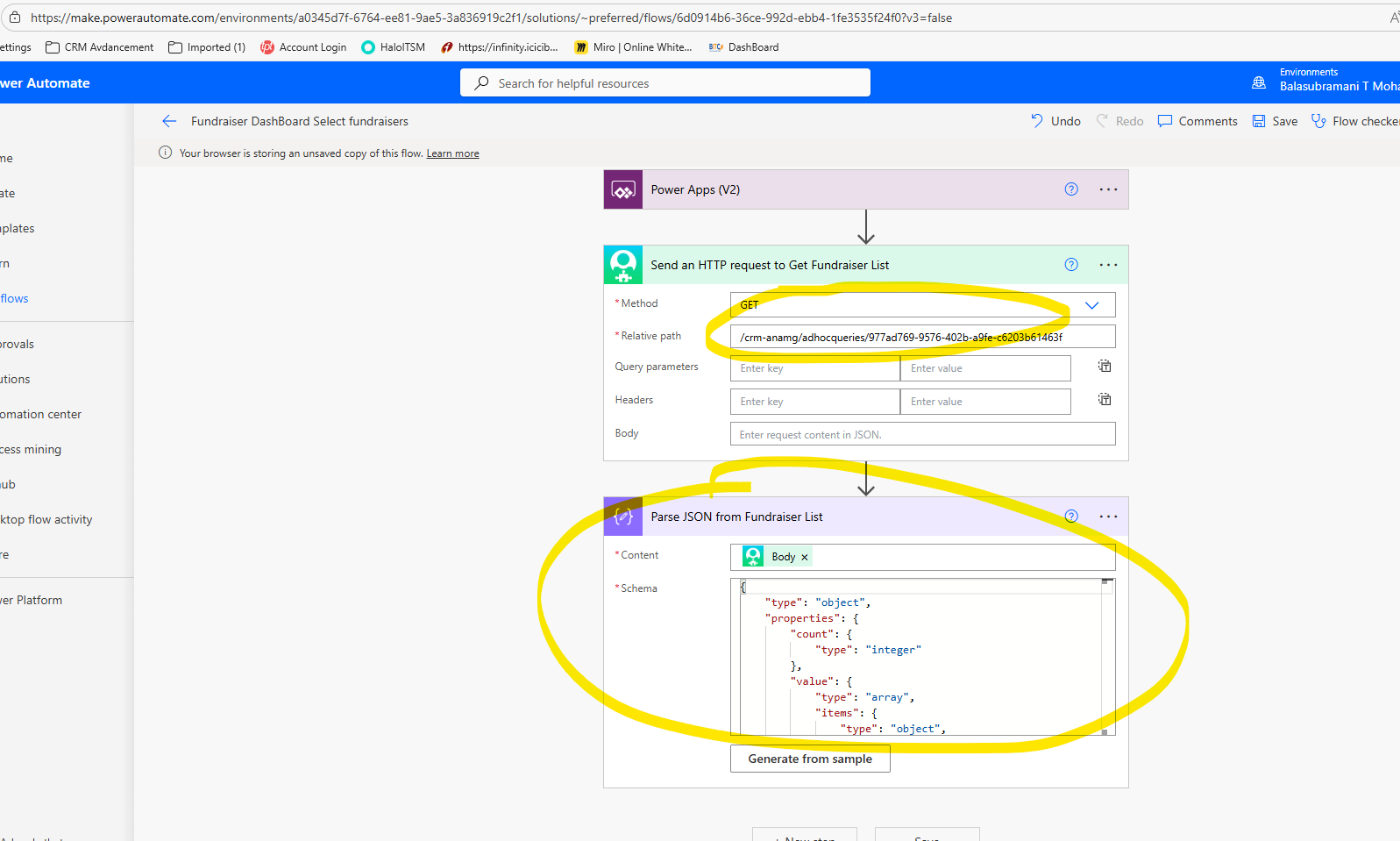Open ellipsis menu on the Parse JSON step

coord(1108,517)
